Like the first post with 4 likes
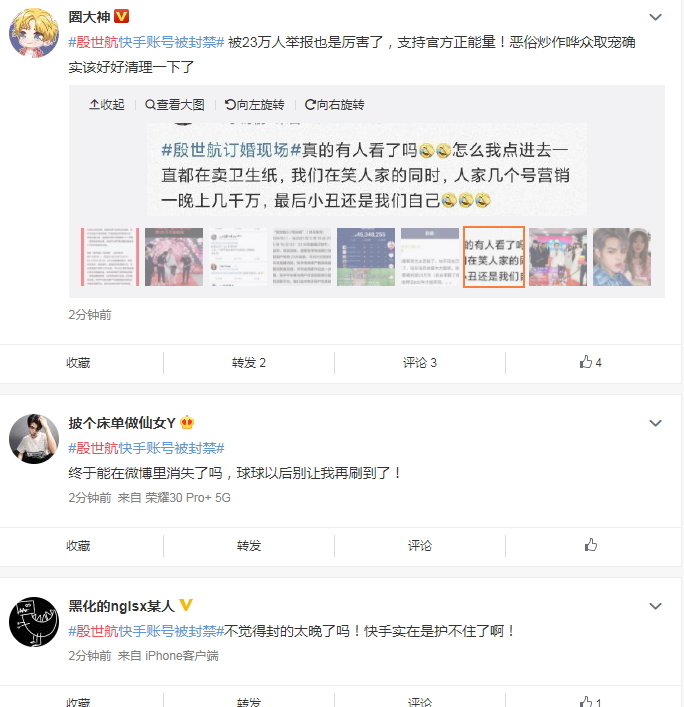684x707 pixels. pos(591,362)
